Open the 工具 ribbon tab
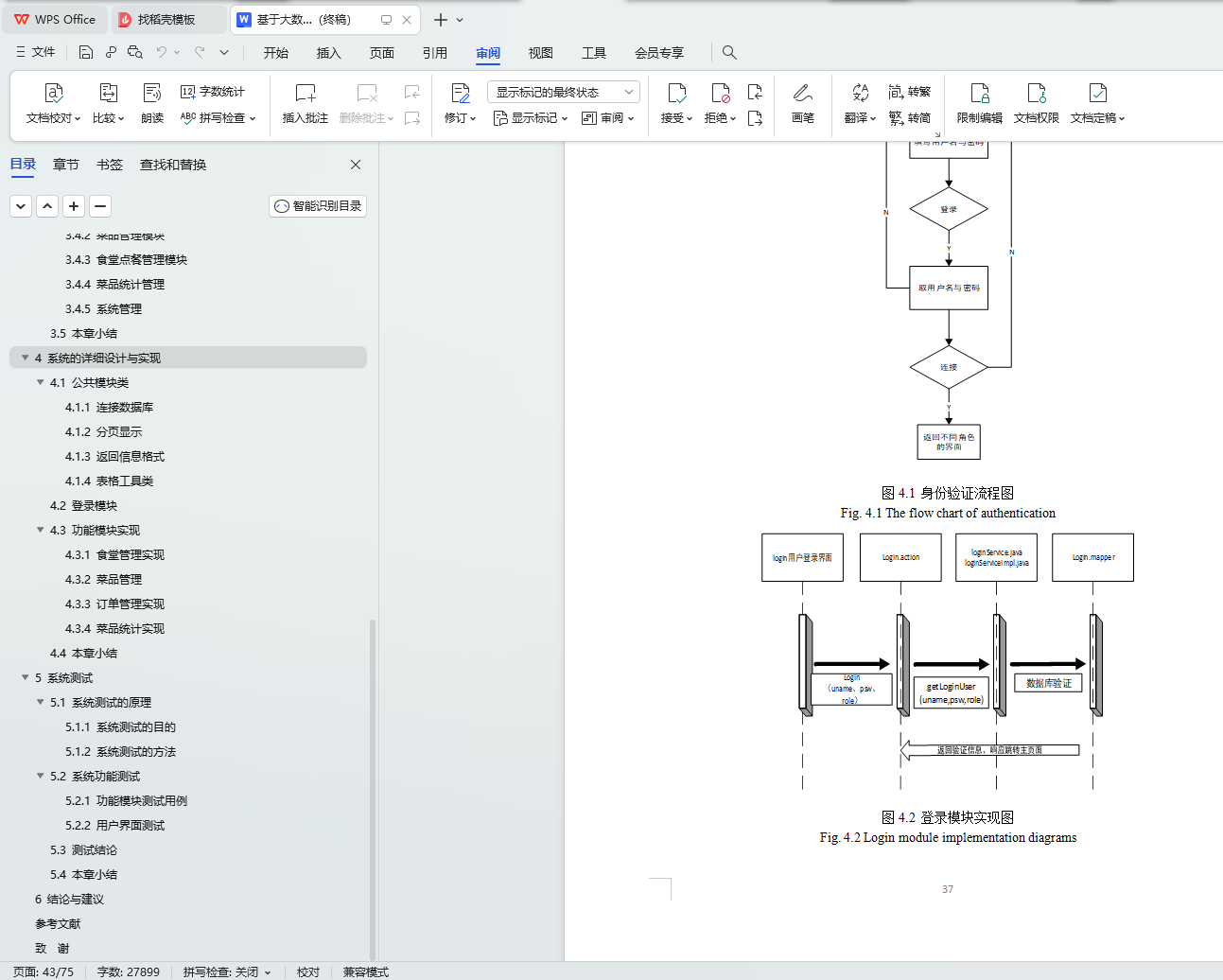 (594, 53)
